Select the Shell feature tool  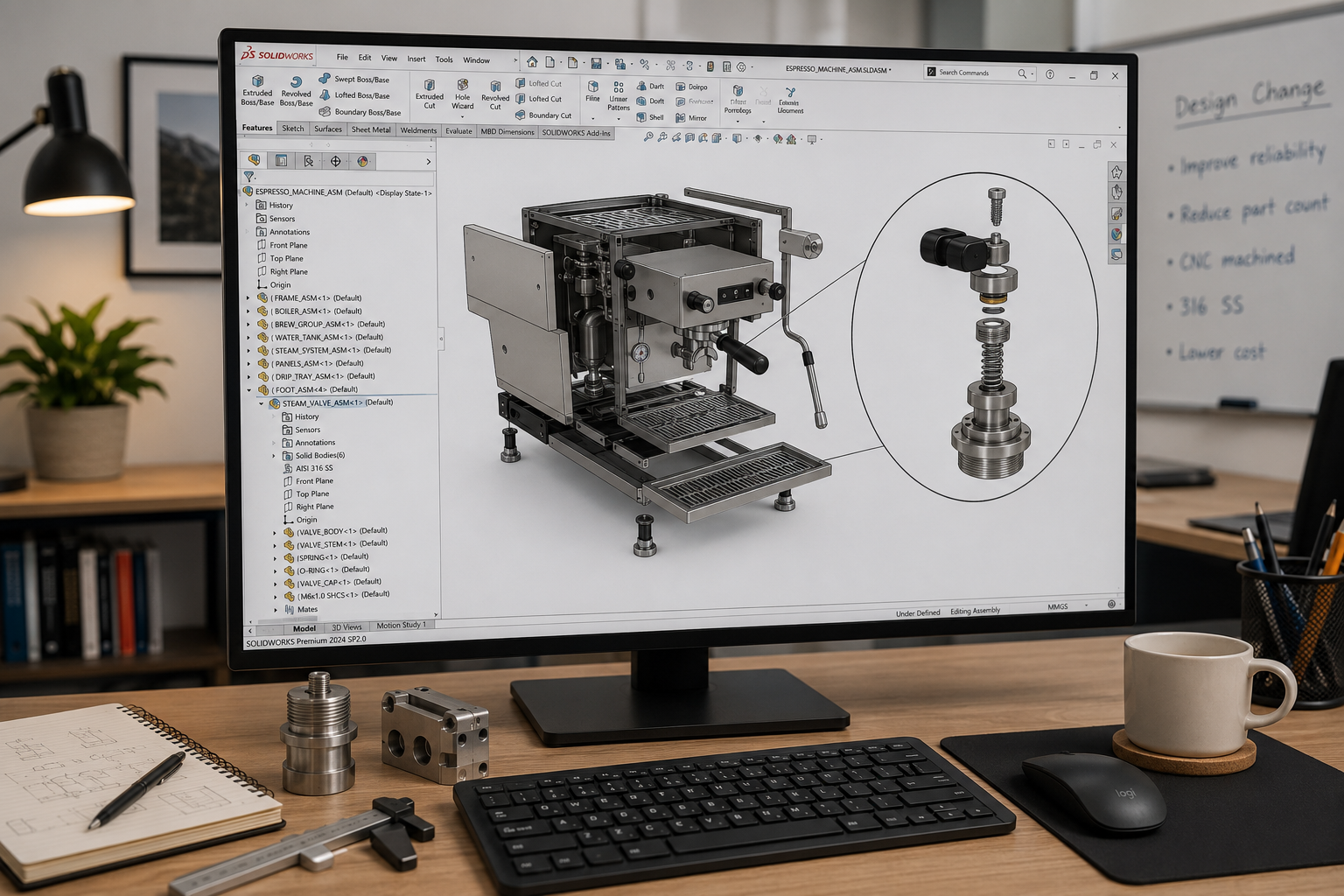tap(650, 117)
